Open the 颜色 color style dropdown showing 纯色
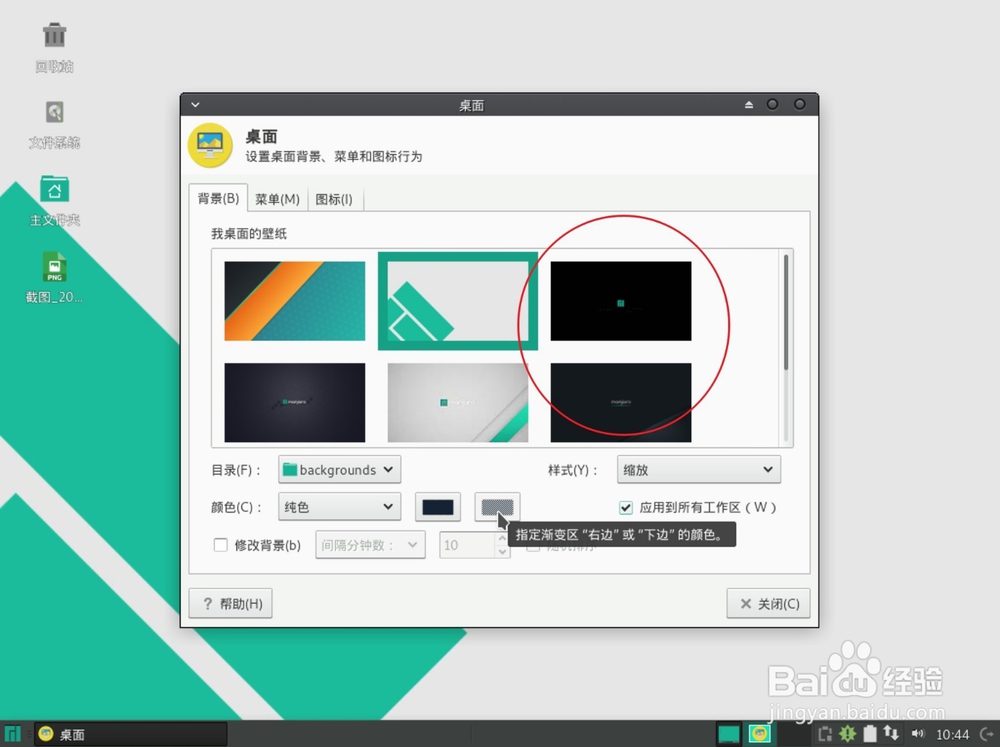The width and height of the screenshot is (1000, 747). (x=339, y=507)
